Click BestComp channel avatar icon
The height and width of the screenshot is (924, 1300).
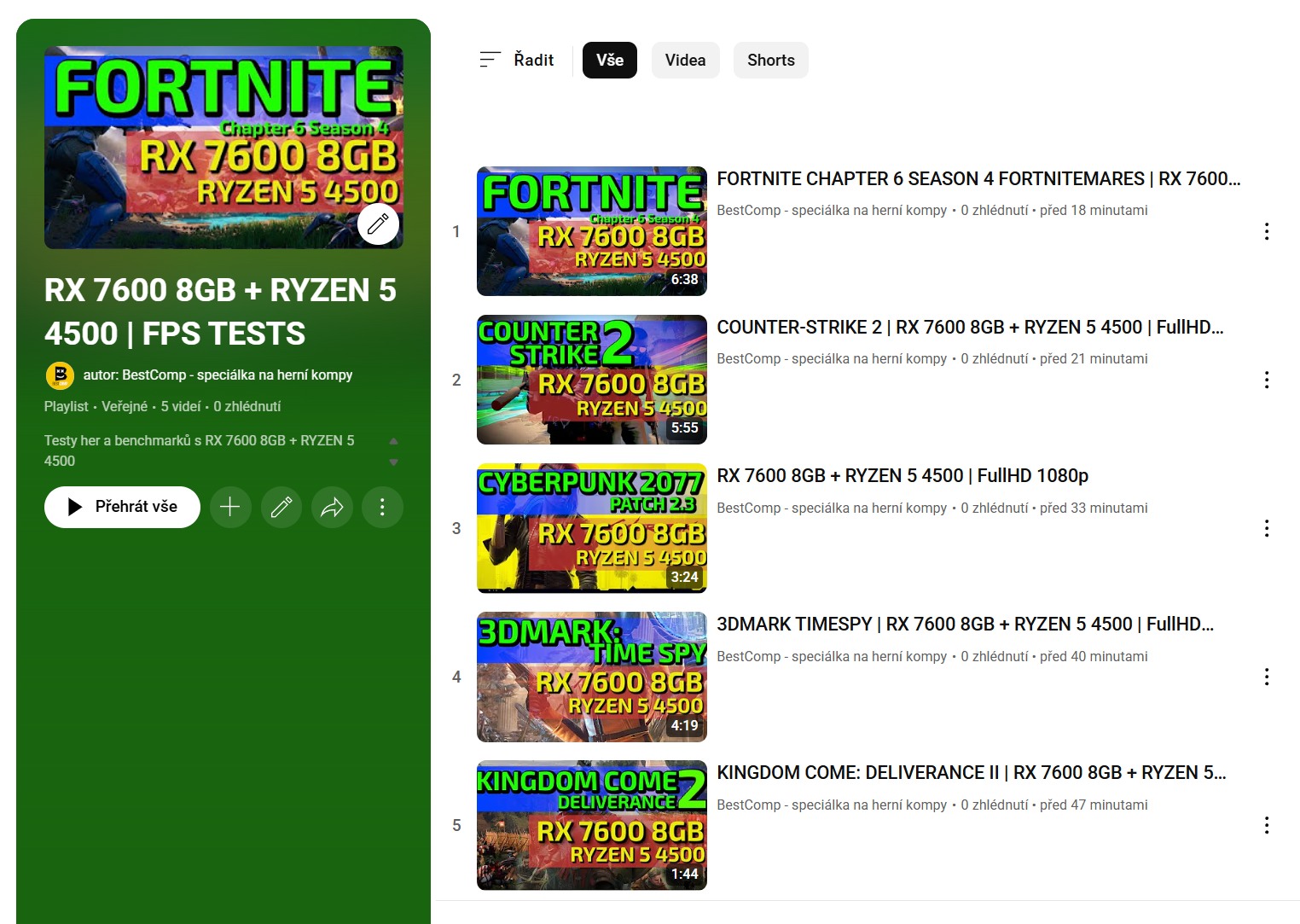60,375
